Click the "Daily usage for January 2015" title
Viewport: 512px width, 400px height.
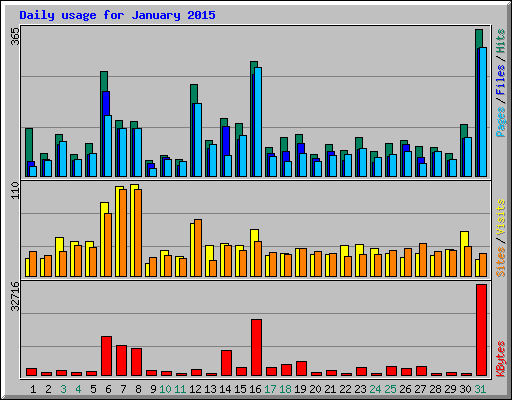(117, 15)
